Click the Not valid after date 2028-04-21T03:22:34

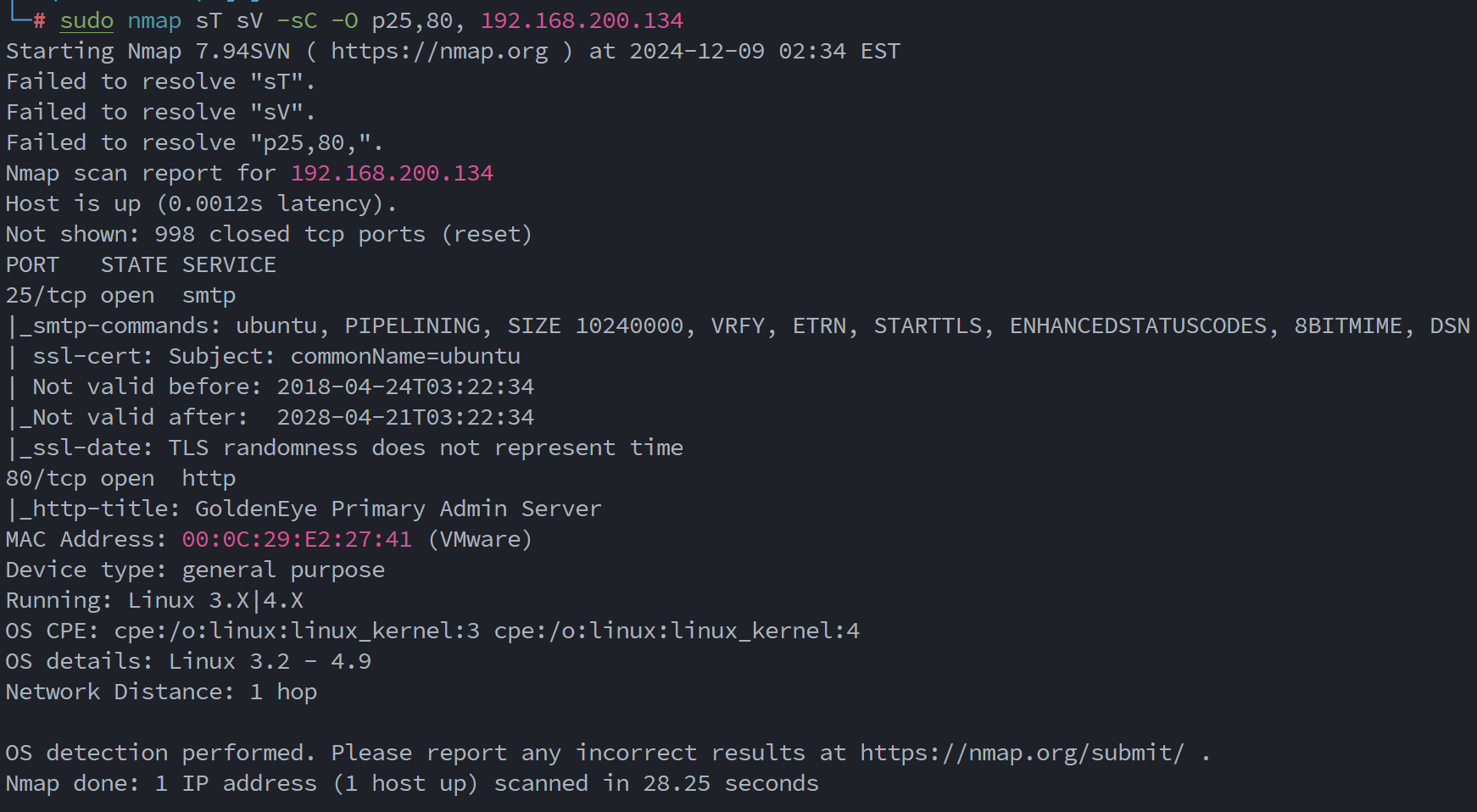[x=405, y=418]
